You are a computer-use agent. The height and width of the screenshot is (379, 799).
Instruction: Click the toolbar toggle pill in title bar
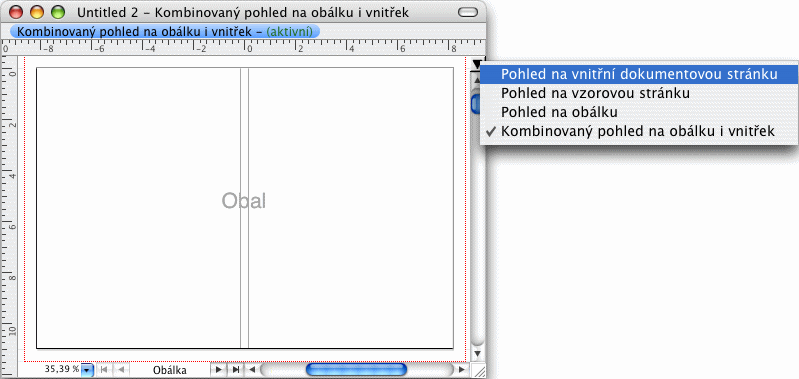(x=468, y=12)
